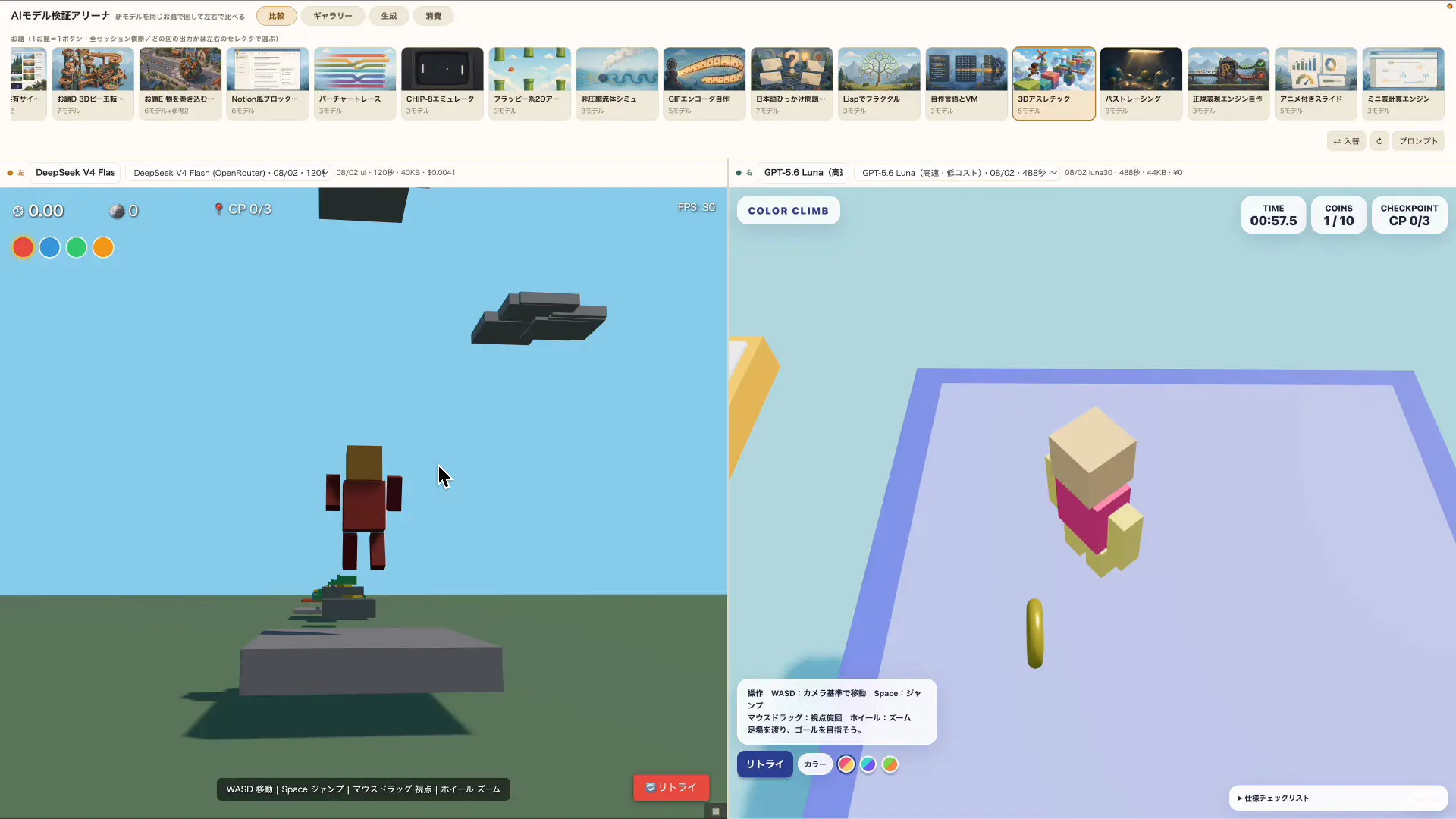Select the cyan-purple color swatch
This screenshot has height=819, width=1456.
868,764
